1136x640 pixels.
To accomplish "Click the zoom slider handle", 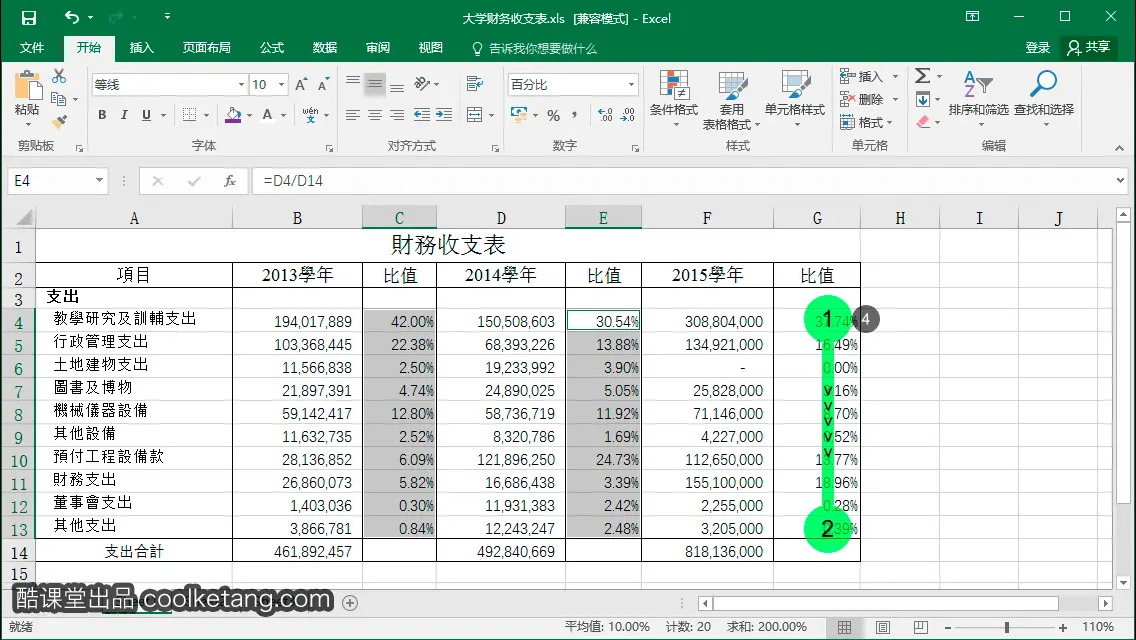I will [1006, 628].
